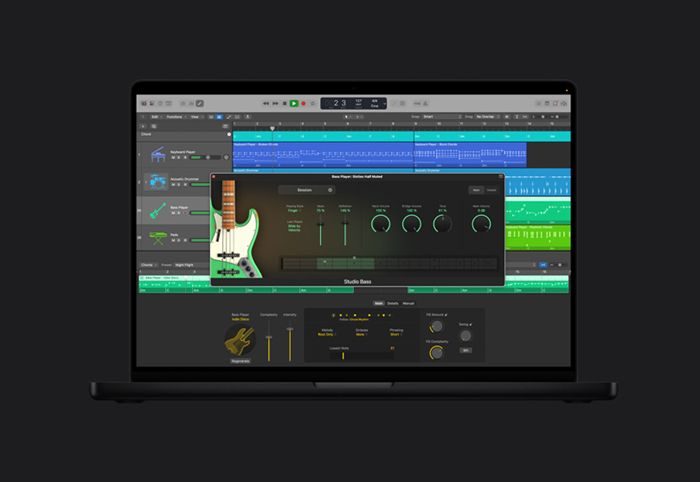Open the Library icon in control bar
The height and width of the screenshot is (482, 700).
click(144, 104)
